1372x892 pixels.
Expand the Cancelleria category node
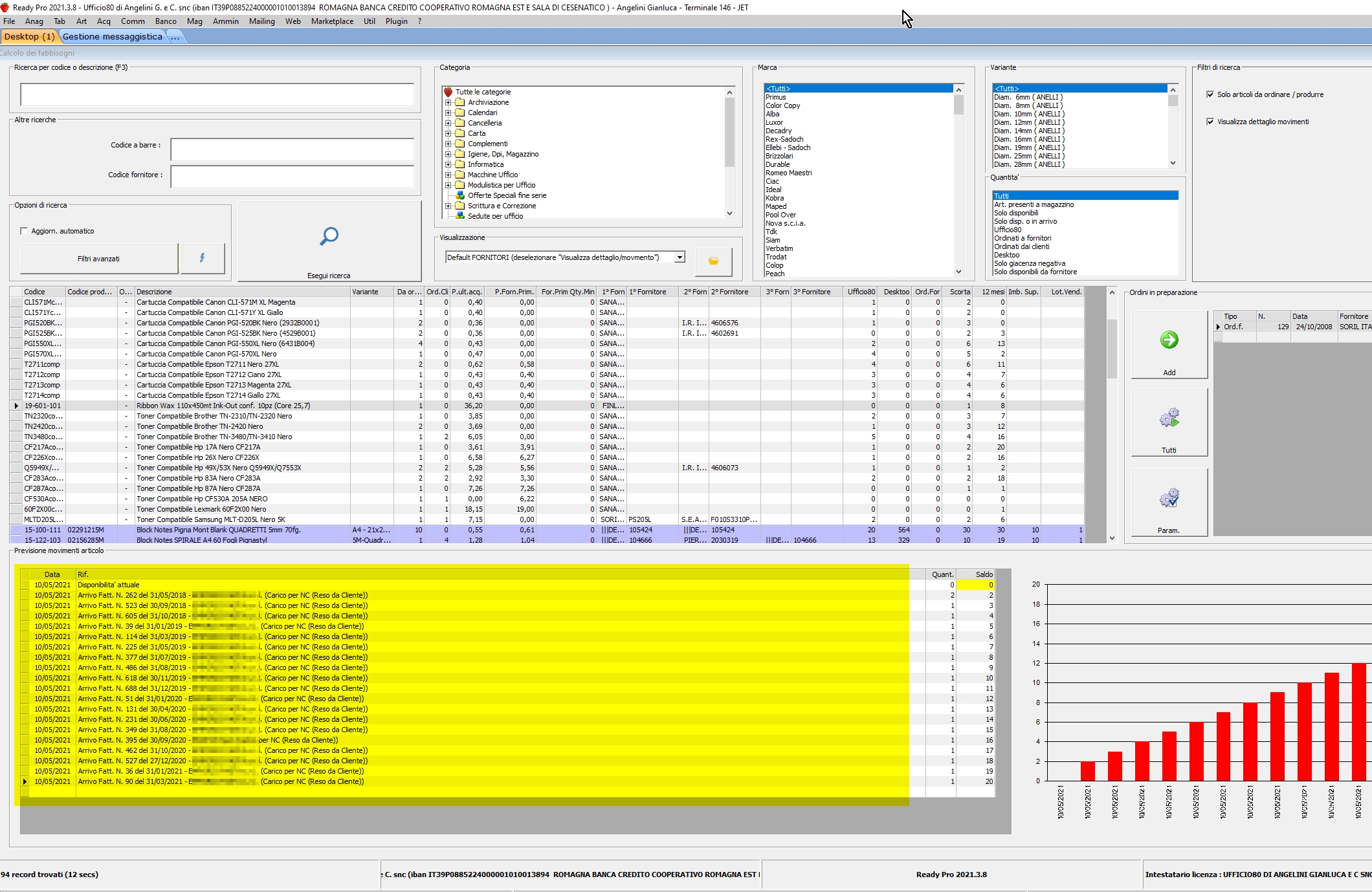pos(448,123)
